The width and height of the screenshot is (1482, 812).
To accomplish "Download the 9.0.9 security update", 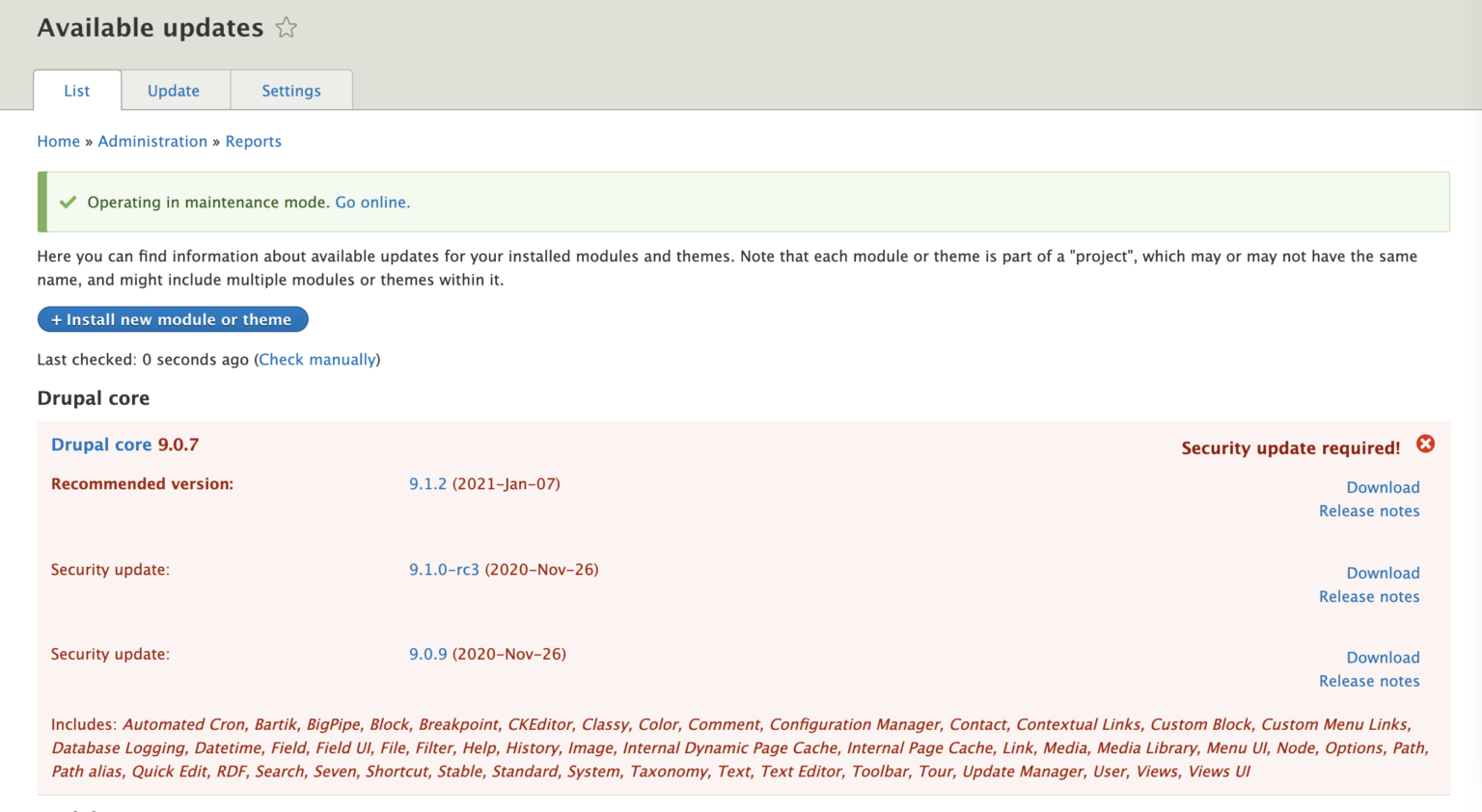I will (1383, 657).
